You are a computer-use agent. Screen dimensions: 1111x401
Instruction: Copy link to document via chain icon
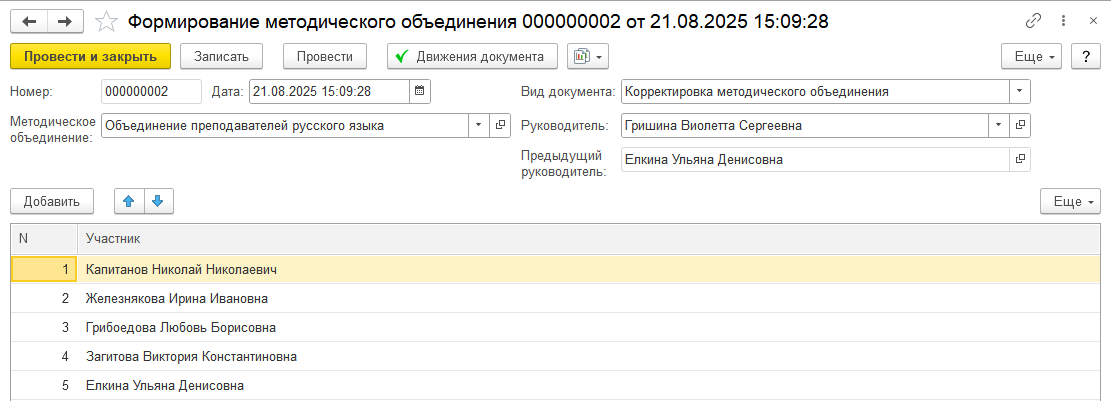[1033, 21]
